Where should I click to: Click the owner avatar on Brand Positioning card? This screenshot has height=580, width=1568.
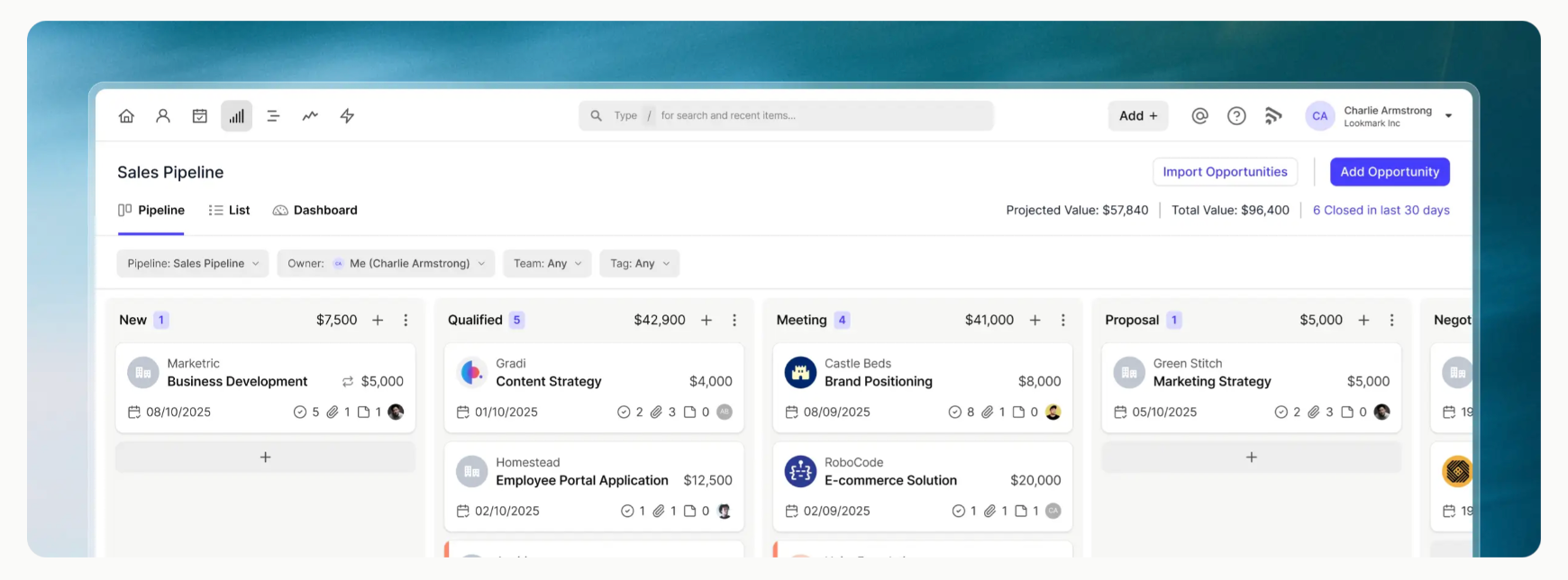coord(1053,412)
